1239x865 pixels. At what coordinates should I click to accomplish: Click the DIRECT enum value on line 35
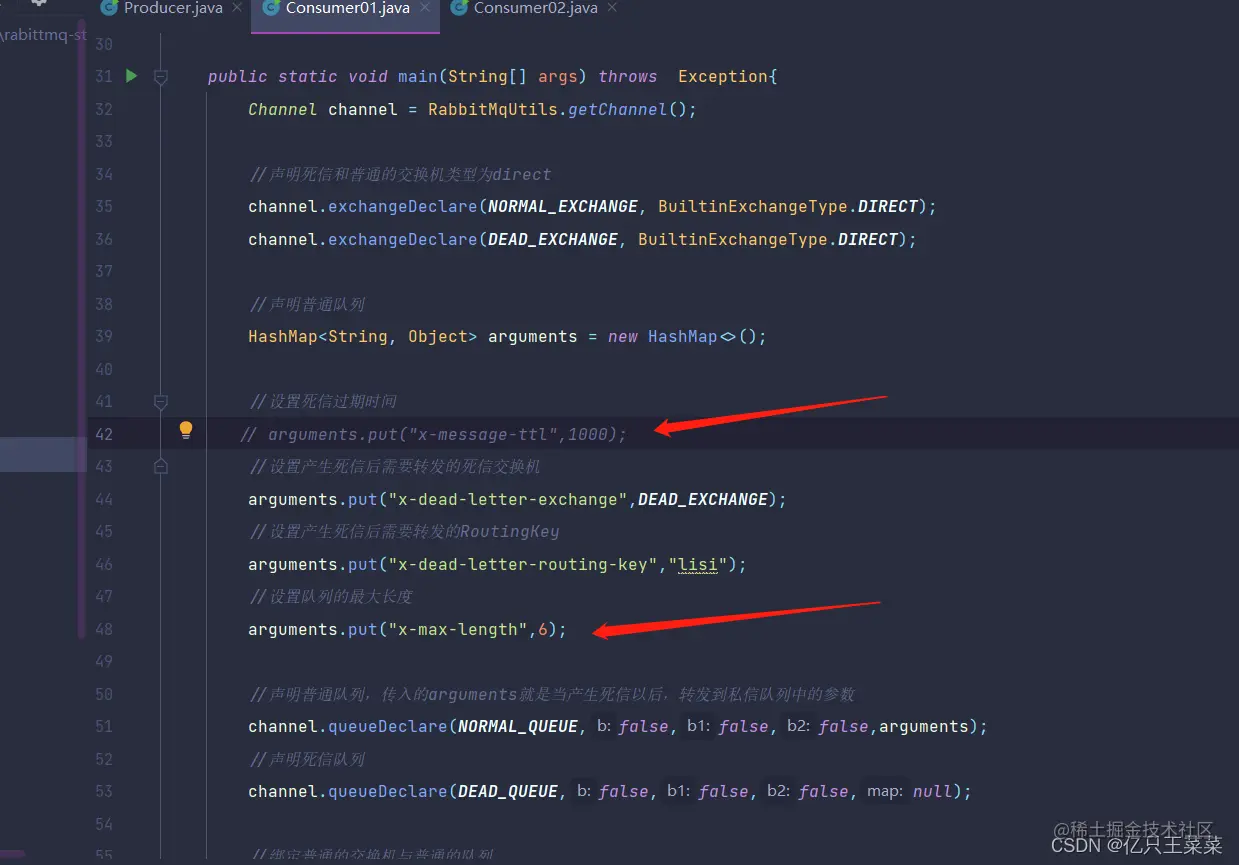pos(888,206)
